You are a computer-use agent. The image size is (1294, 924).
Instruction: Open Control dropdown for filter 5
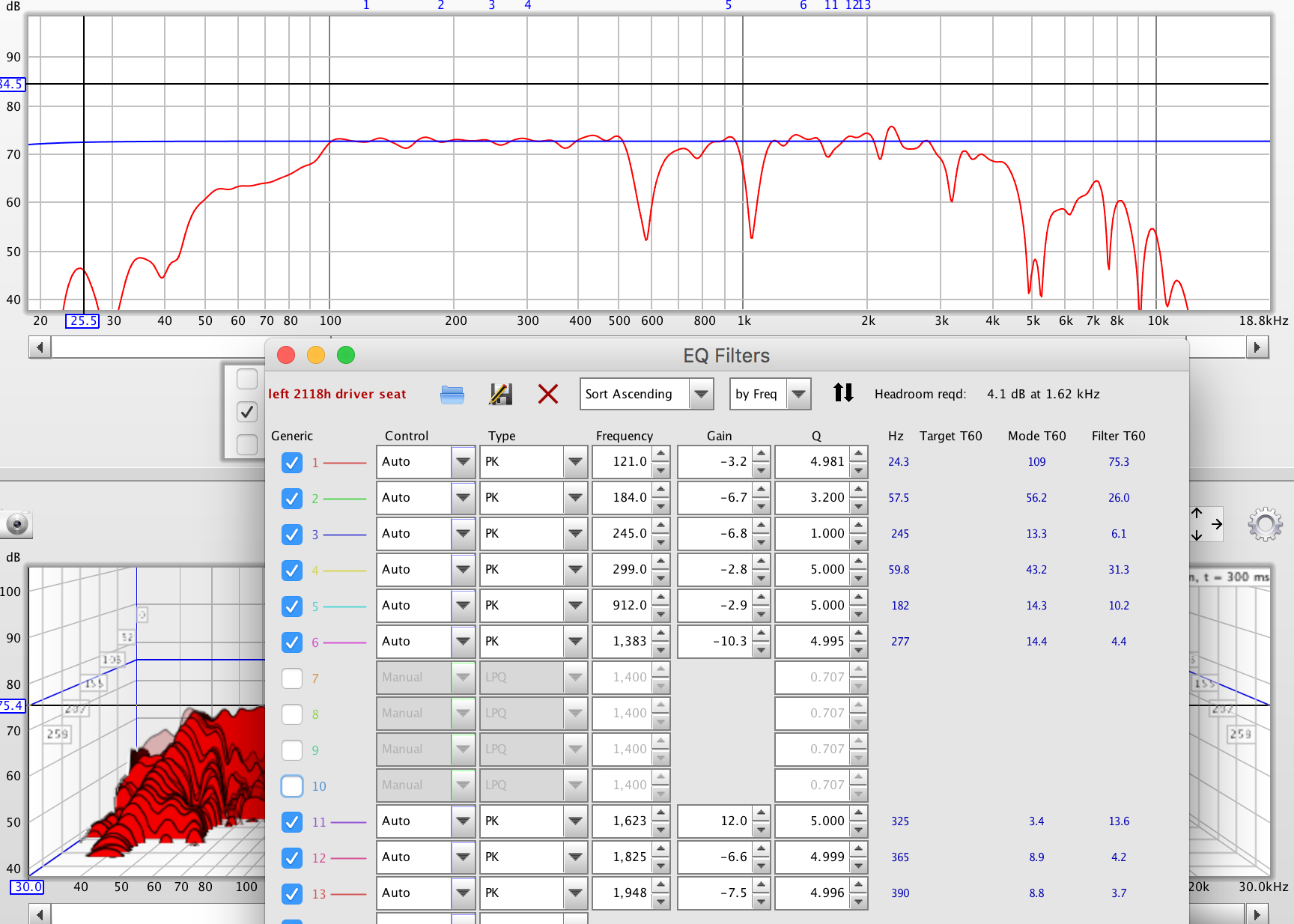(x=425, y=606)
